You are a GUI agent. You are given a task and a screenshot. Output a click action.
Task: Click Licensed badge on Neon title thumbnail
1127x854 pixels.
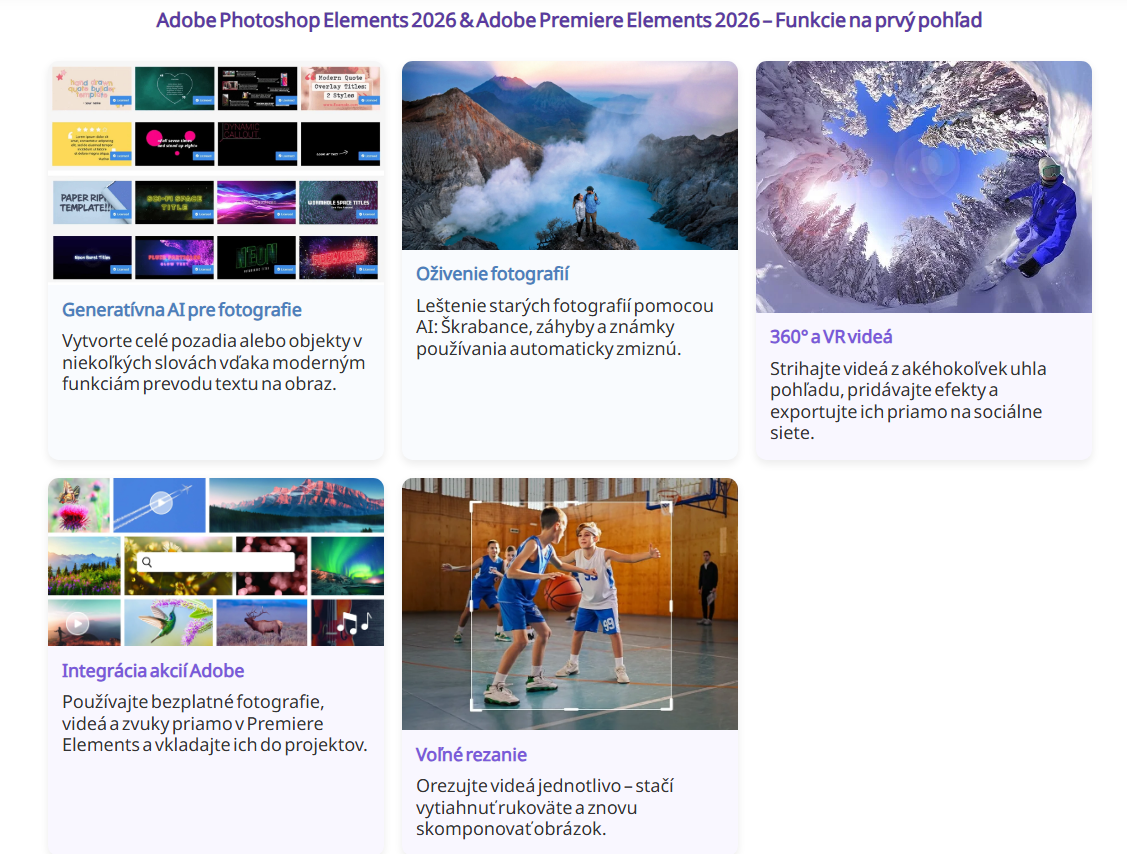click(x=285, y=269)
